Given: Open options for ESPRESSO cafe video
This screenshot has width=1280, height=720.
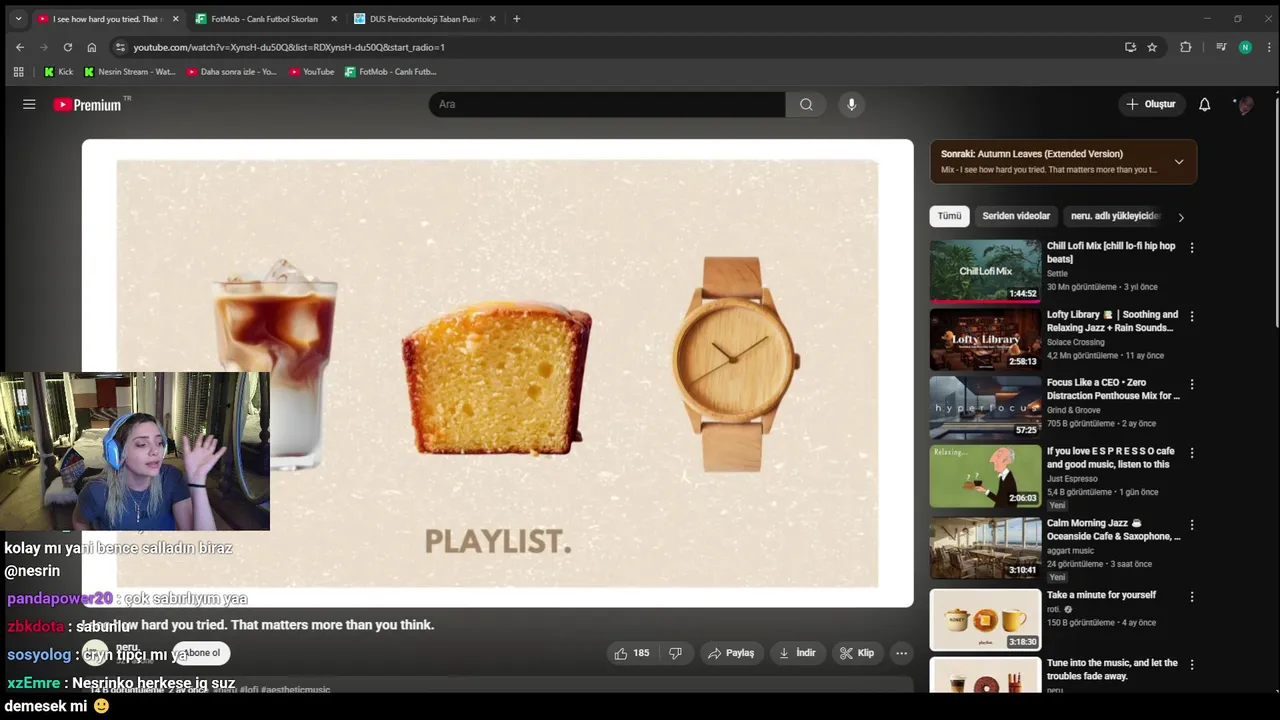Looking at the screenshot, I should click(1191, 453).
